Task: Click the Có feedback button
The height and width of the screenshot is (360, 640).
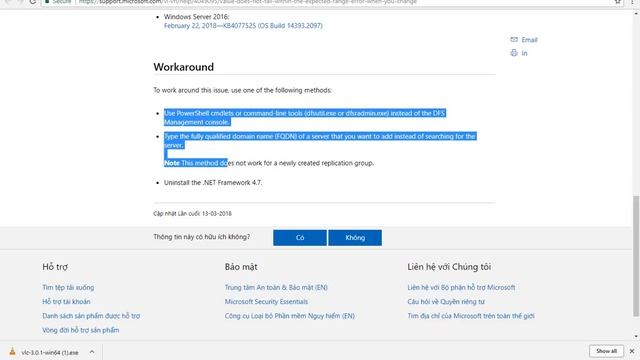Action: pyautogui.click(x=300, y=238)
